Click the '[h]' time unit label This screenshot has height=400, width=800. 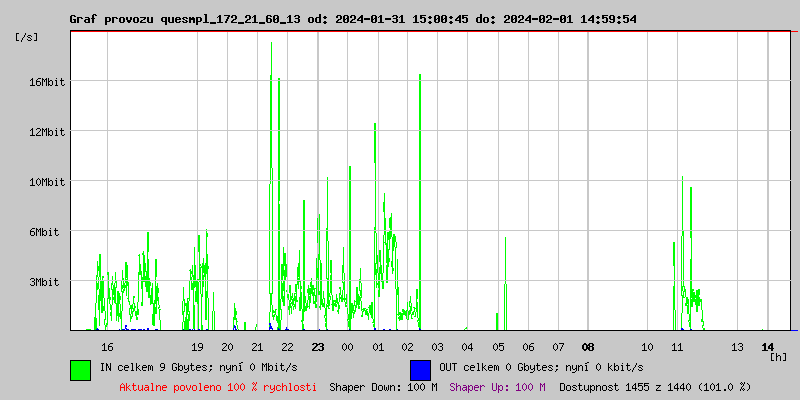tap(778, 357)
